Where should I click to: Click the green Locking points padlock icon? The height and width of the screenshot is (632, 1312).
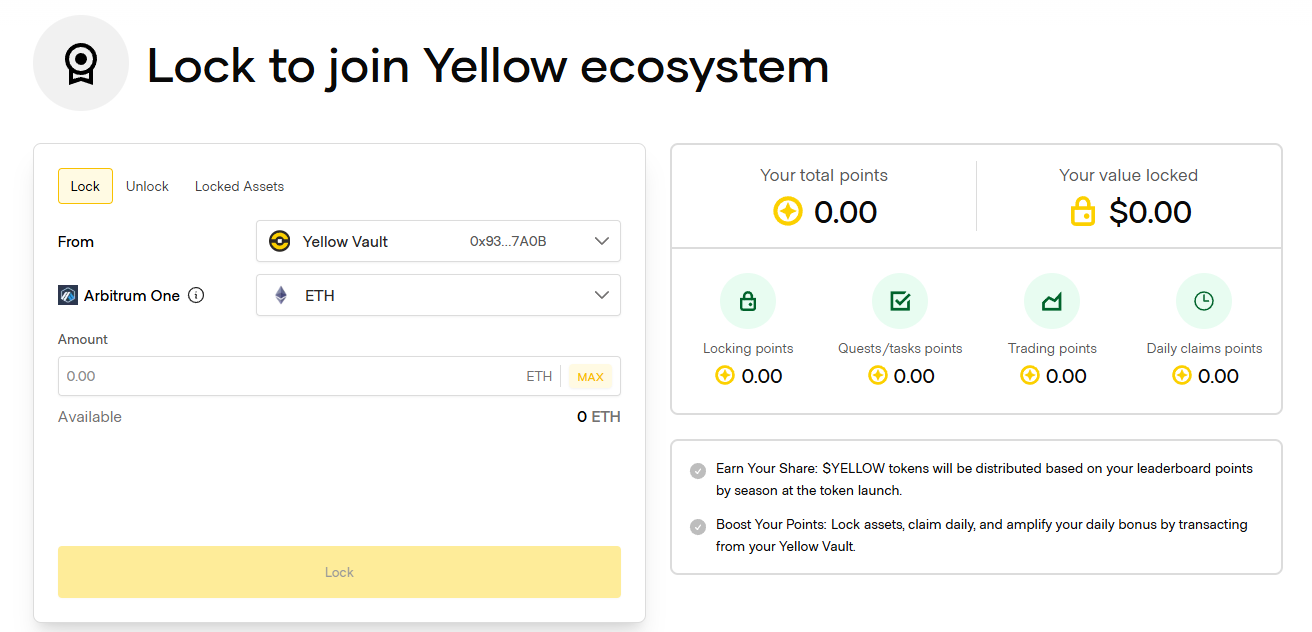point(747,301)
